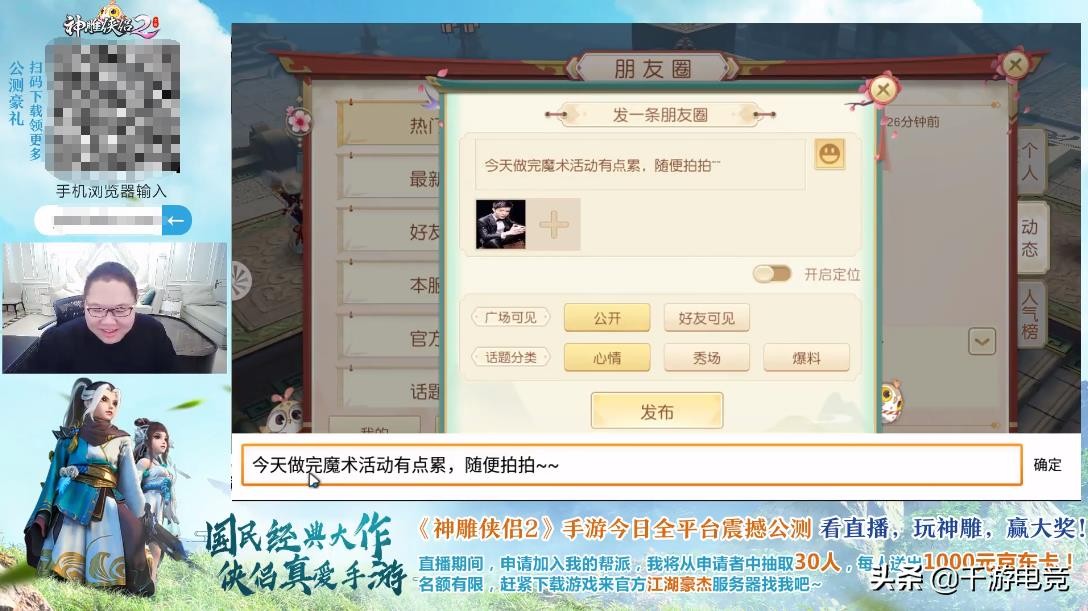This screenshot has width=1088, height=611.
Task: Choose 秀场 topic category
Action: click(x=706, y=358)
